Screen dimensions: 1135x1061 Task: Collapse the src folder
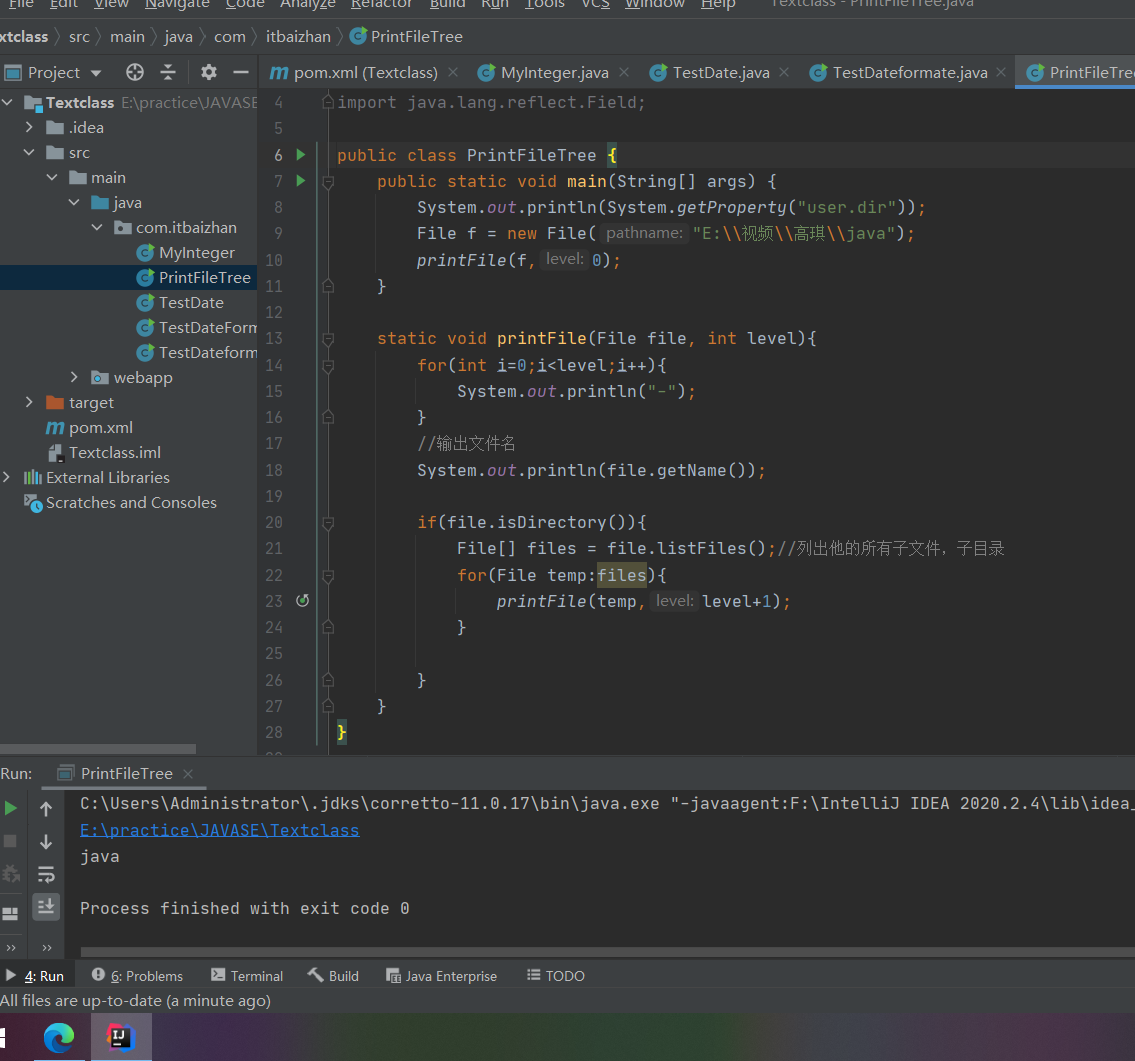click(x=30, y=153)
